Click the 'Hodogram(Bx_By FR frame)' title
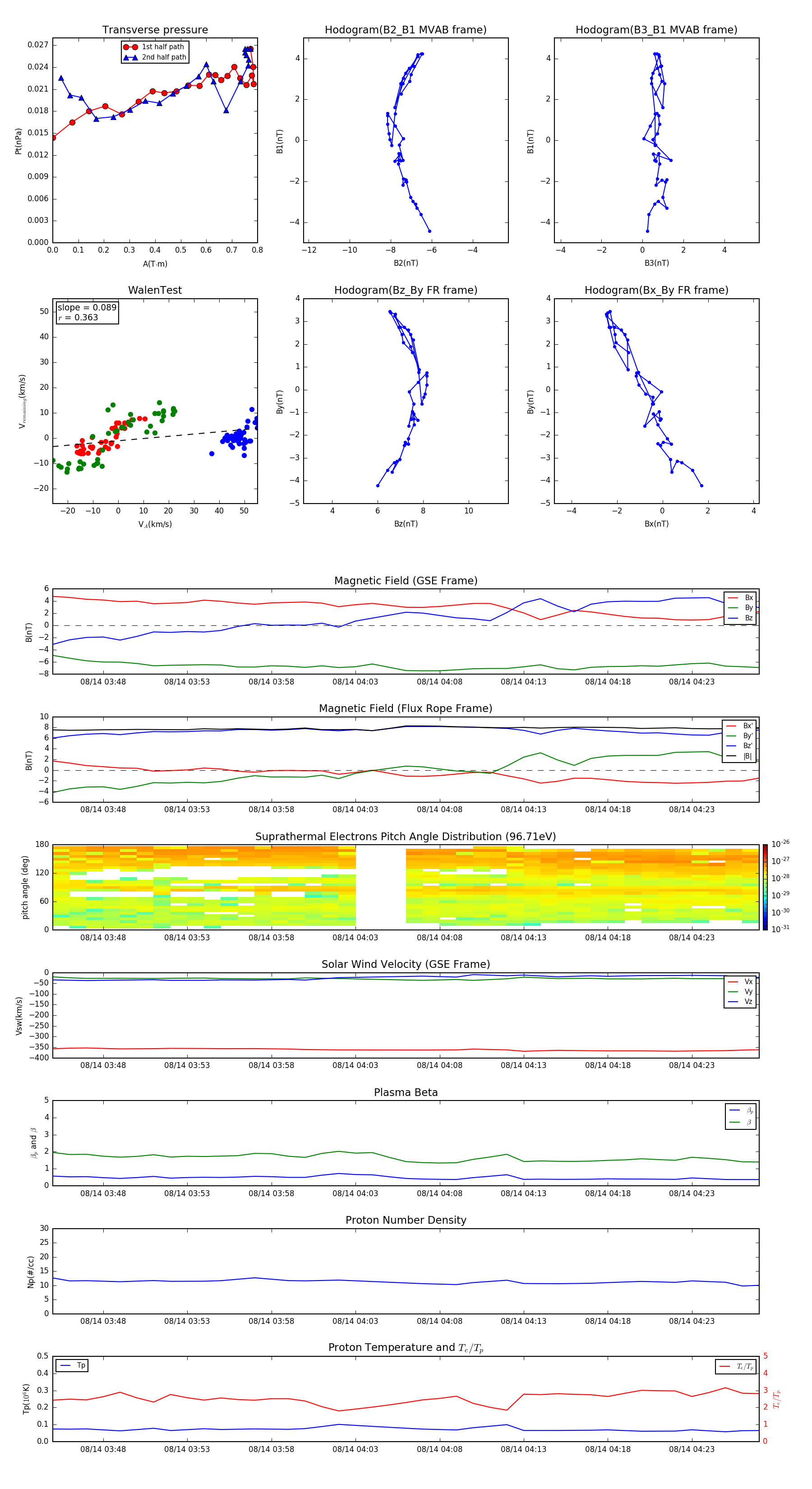This screenshot has width=812, height=1489. (656, 290)
